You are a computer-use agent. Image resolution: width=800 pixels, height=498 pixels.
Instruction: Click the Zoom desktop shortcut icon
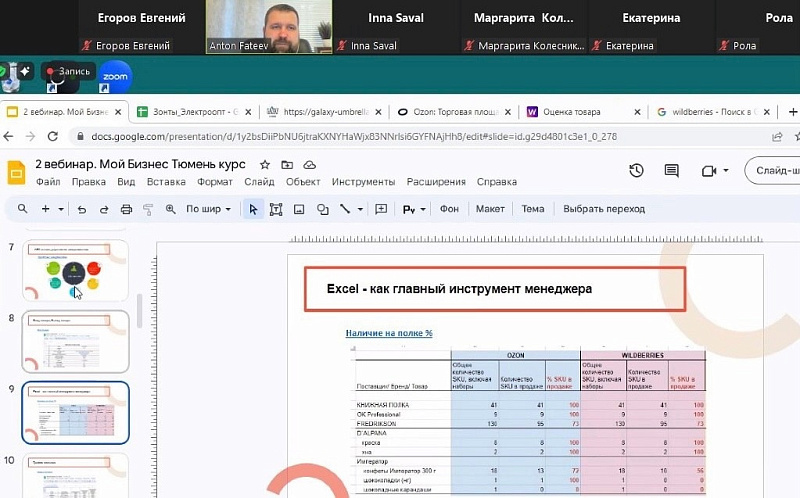115,77
